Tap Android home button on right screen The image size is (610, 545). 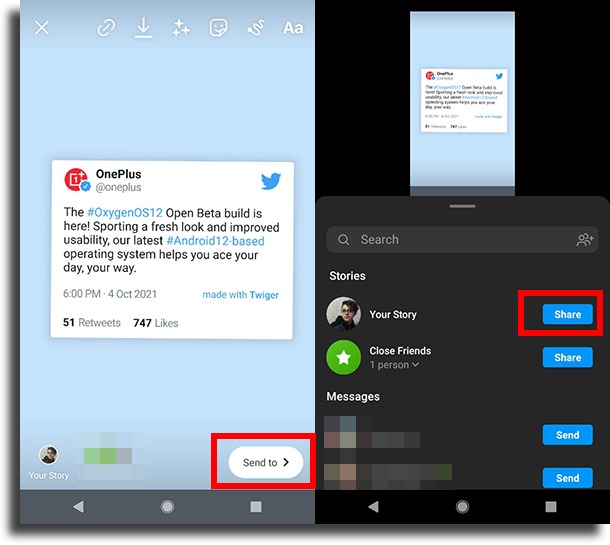(x=462, y=507)
